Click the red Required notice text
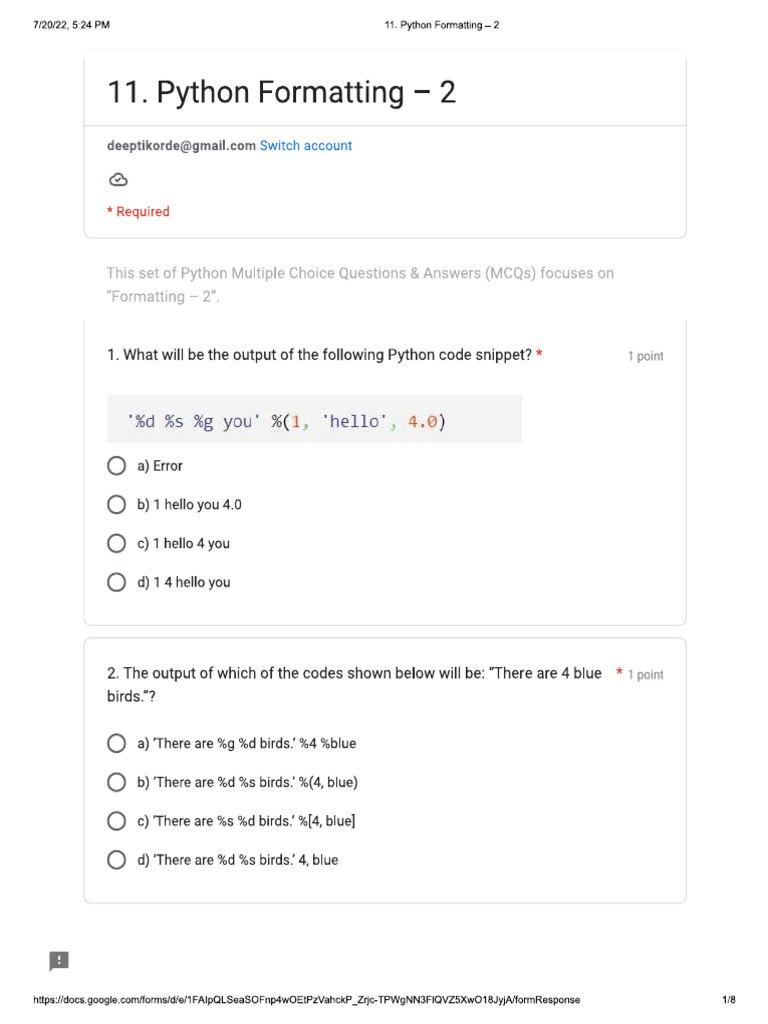This screenshot has height=1024, width=768. pos(138,212)
